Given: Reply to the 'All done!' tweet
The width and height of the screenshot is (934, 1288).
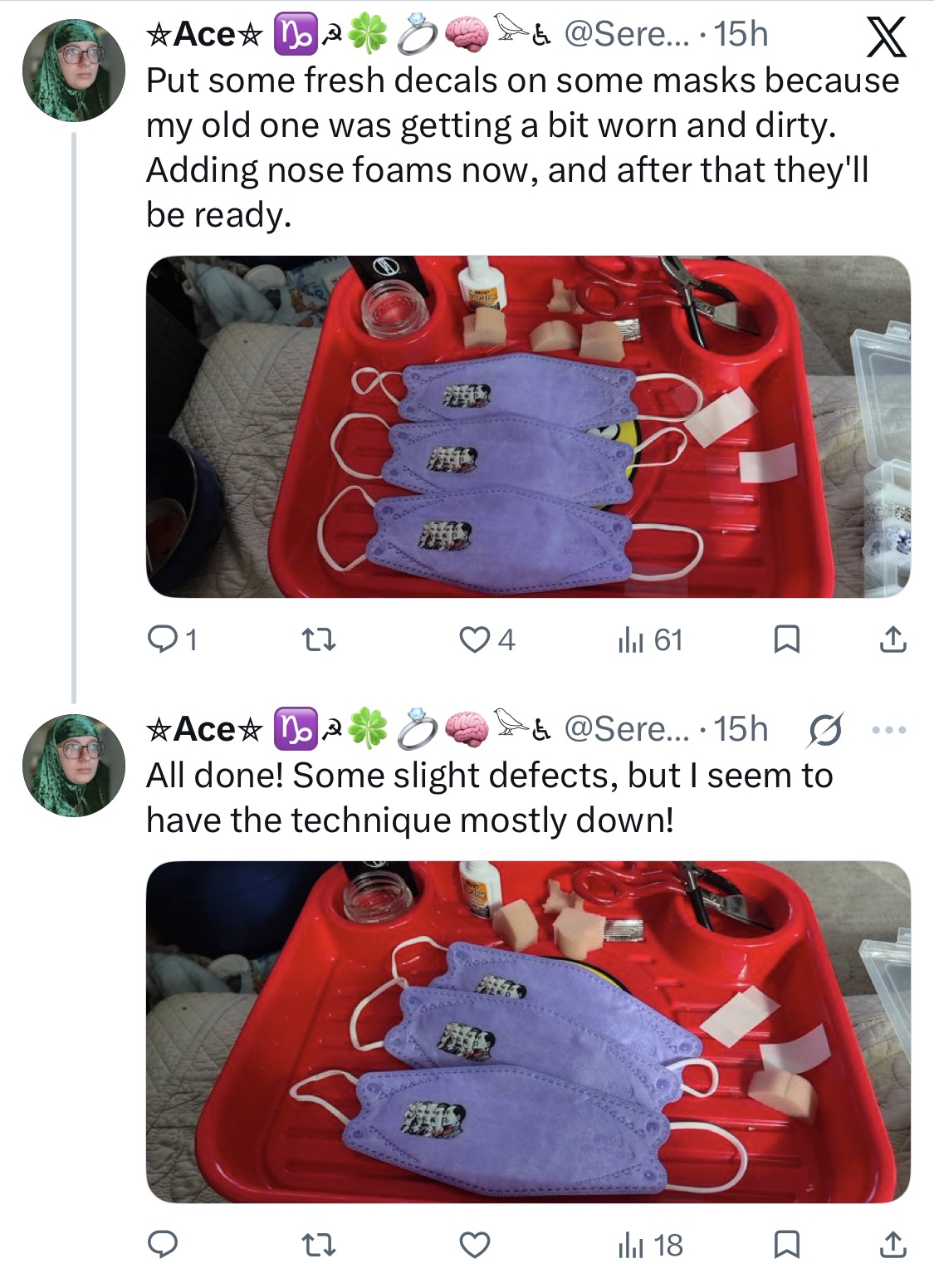Looking at the screenshot, I should pyautogui.click(x=162, y=1245).
